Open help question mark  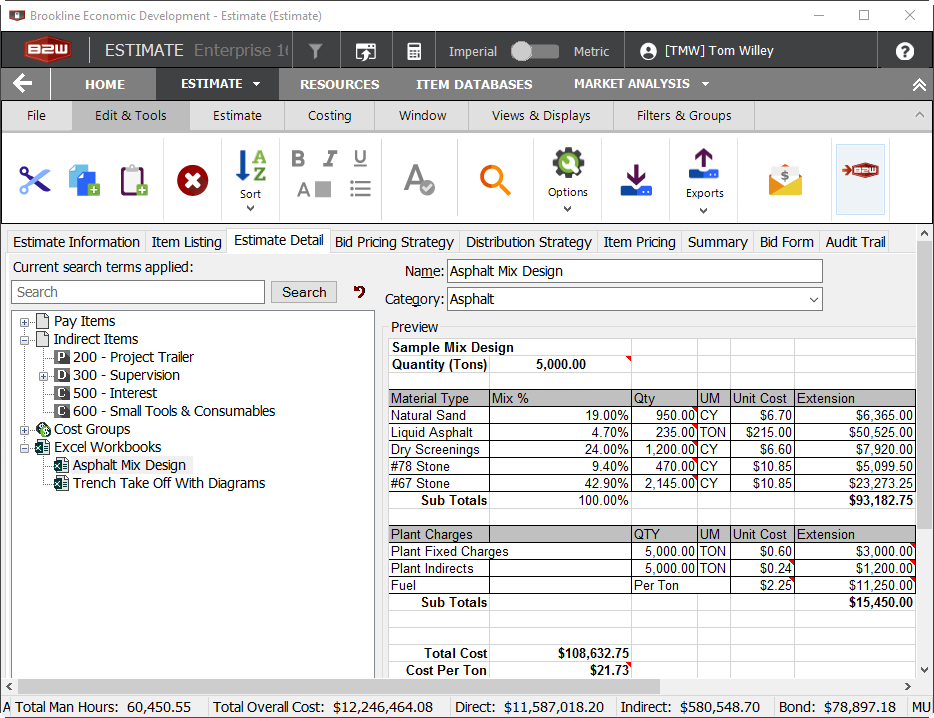click(x=904, y=51)
